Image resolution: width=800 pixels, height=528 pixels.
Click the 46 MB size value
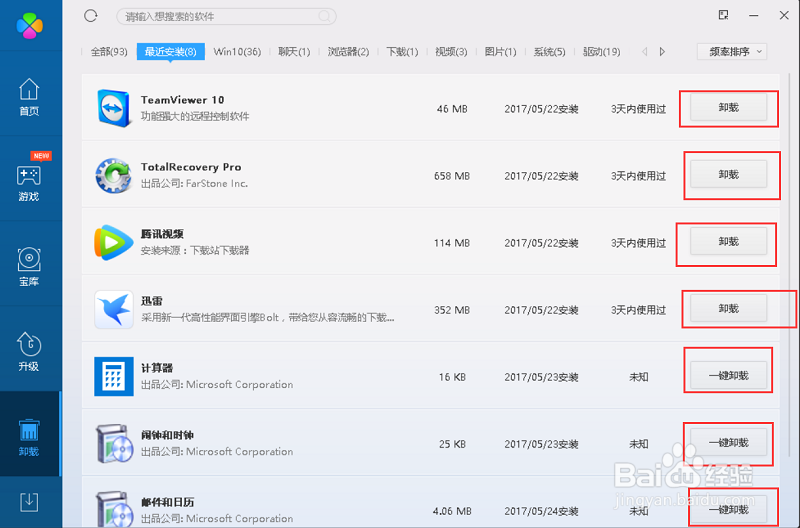[452, 109]
